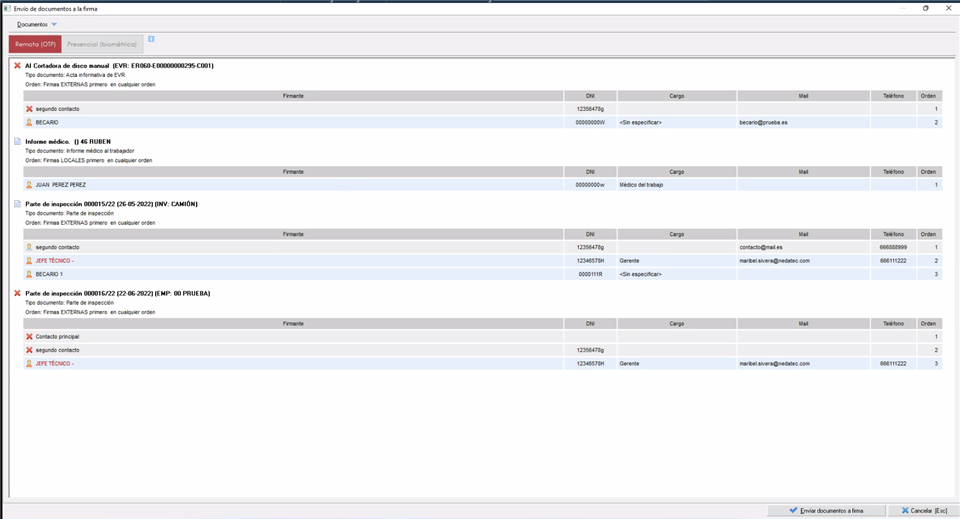
Task: Select Parte de inspección 000015/22 (INV: CAMIÓN) title
Action: (111, 204)
